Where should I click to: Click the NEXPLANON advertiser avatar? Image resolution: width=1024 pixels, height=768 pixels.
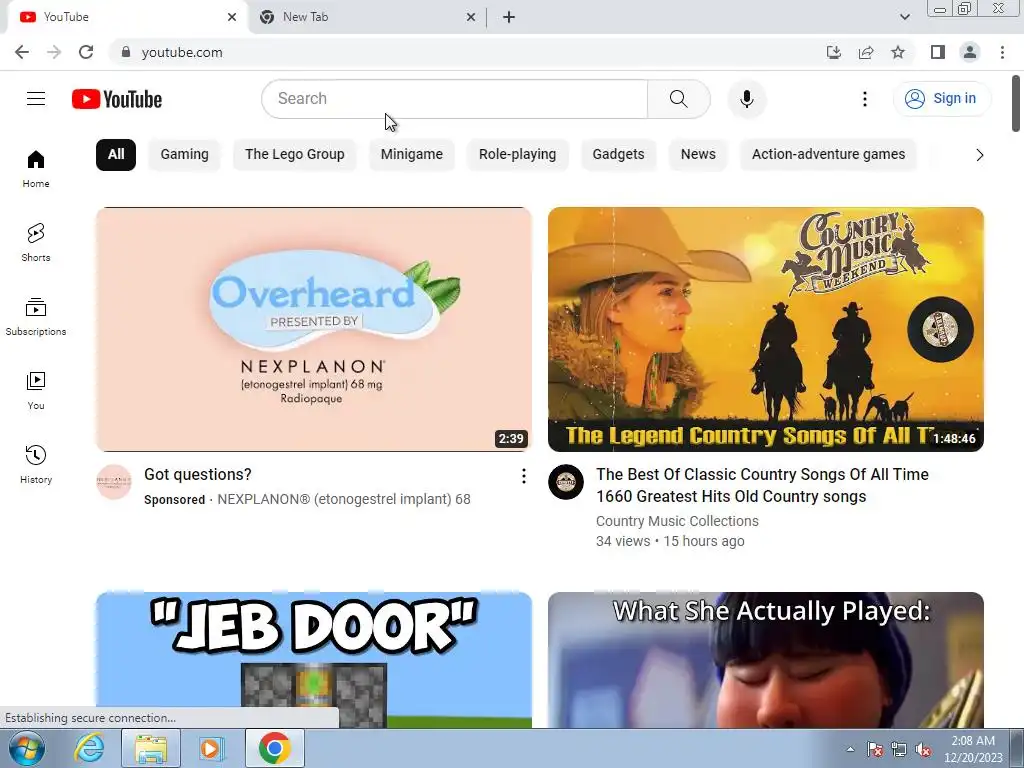tap(114, 482)
